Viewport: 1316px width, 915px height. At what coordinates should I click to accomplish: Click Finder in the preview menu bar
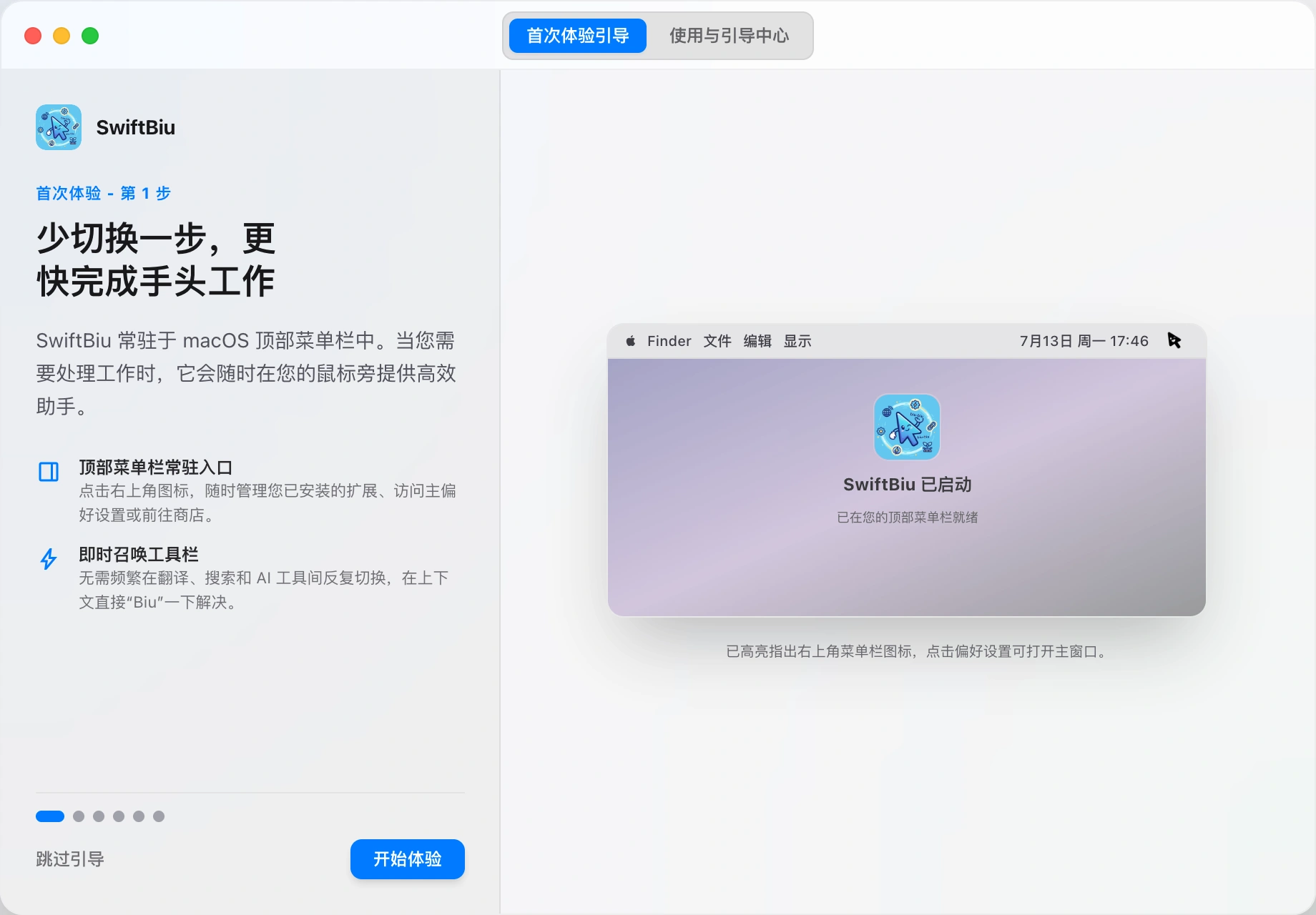[x=669, y=341]
